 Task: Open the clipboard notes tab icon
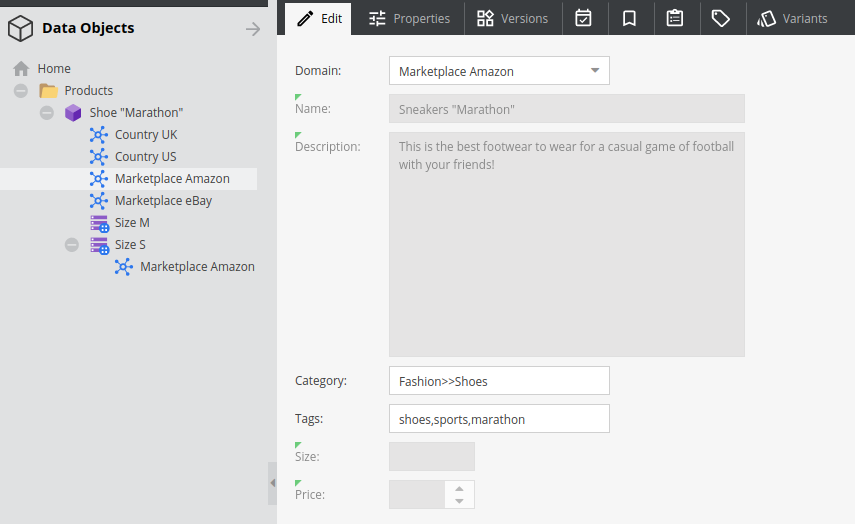pyautogui.click(x=675, y=19)
